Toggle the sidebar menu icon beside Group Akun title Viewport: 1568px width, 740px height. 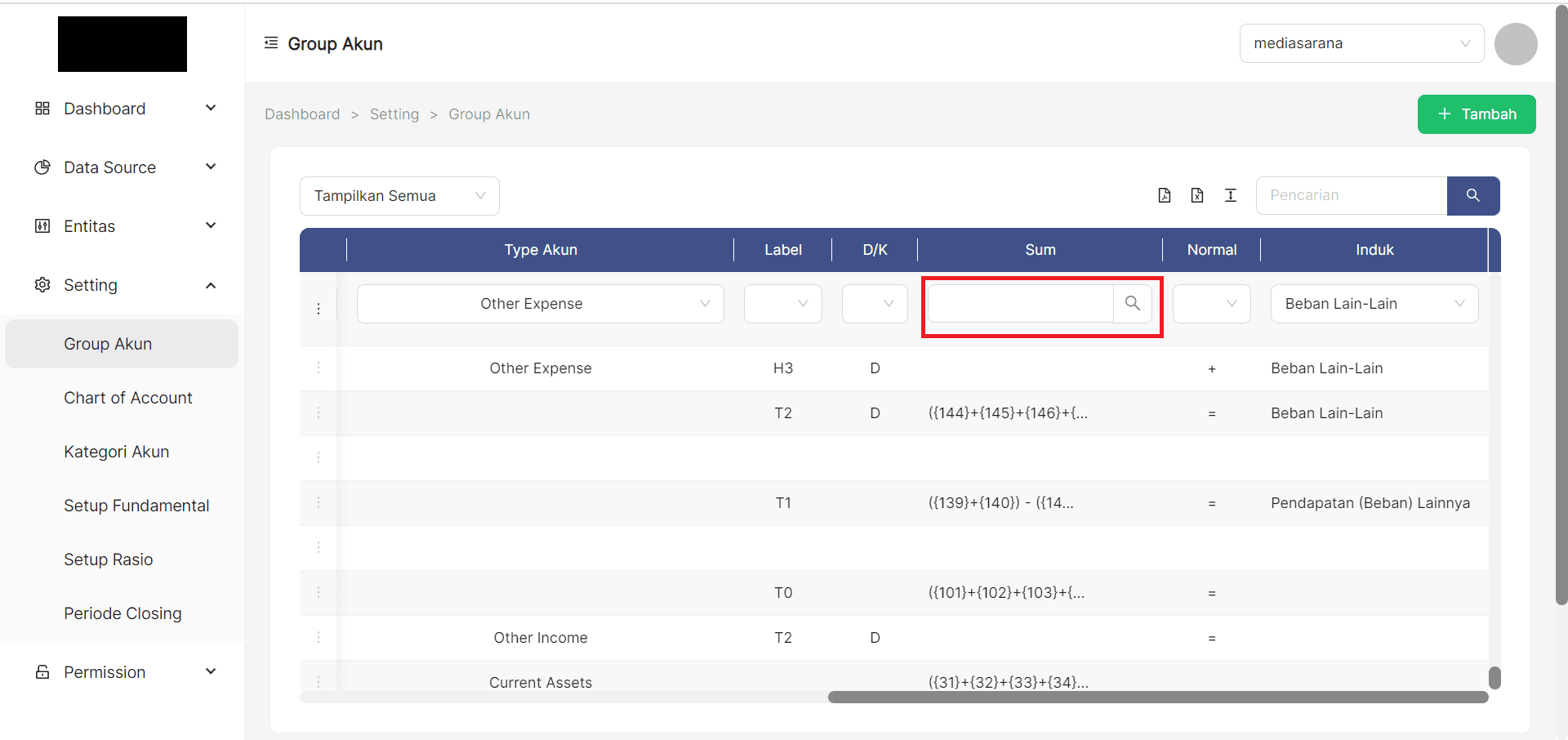(271, 43)
